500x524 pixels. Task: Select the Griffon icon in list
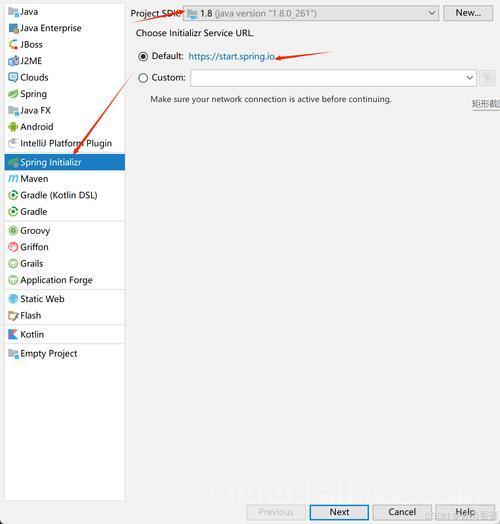tap(13, 247)
